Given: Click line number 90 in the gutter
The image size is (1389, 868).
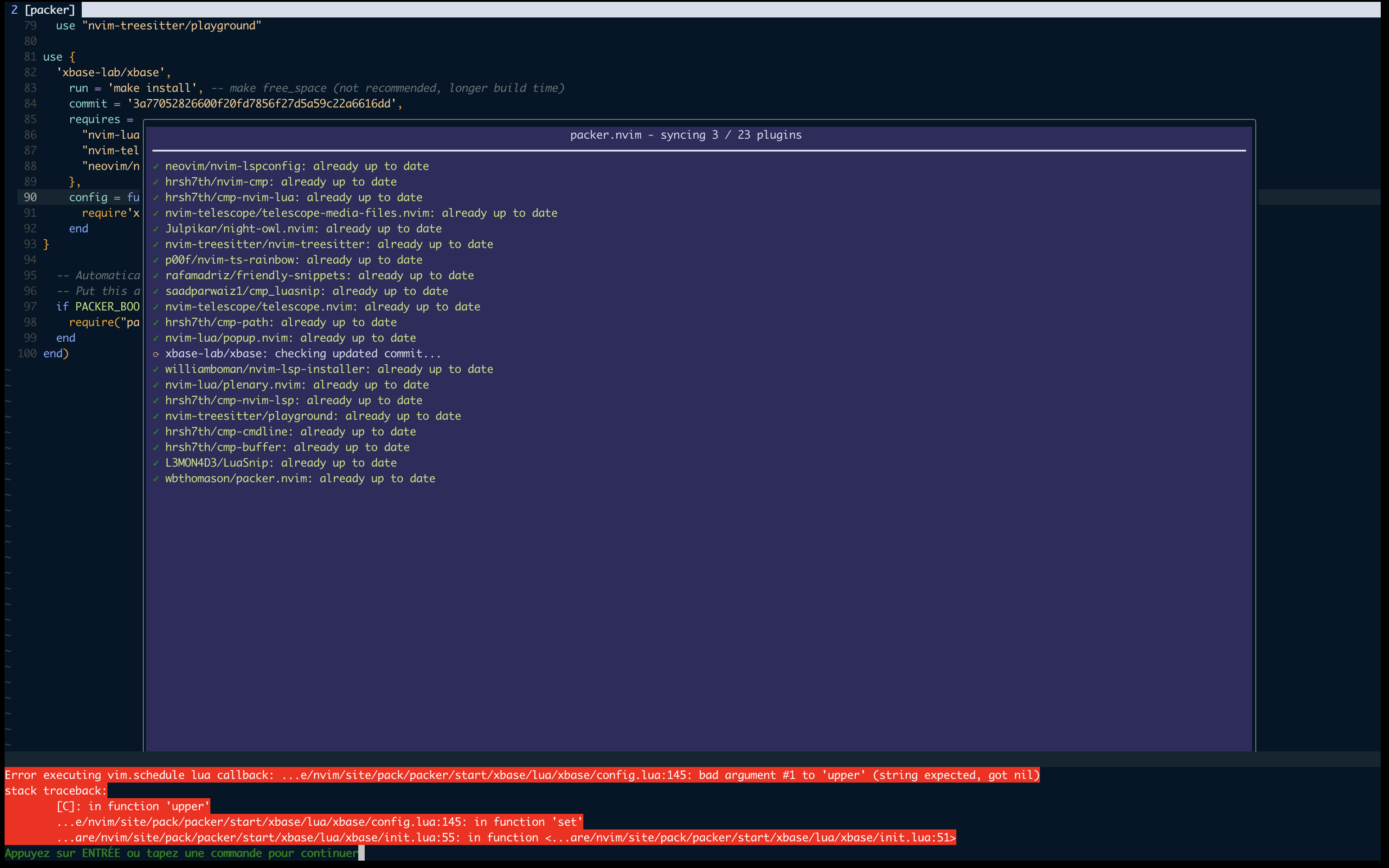Looking at the screenshot, I should click(30, 197).
